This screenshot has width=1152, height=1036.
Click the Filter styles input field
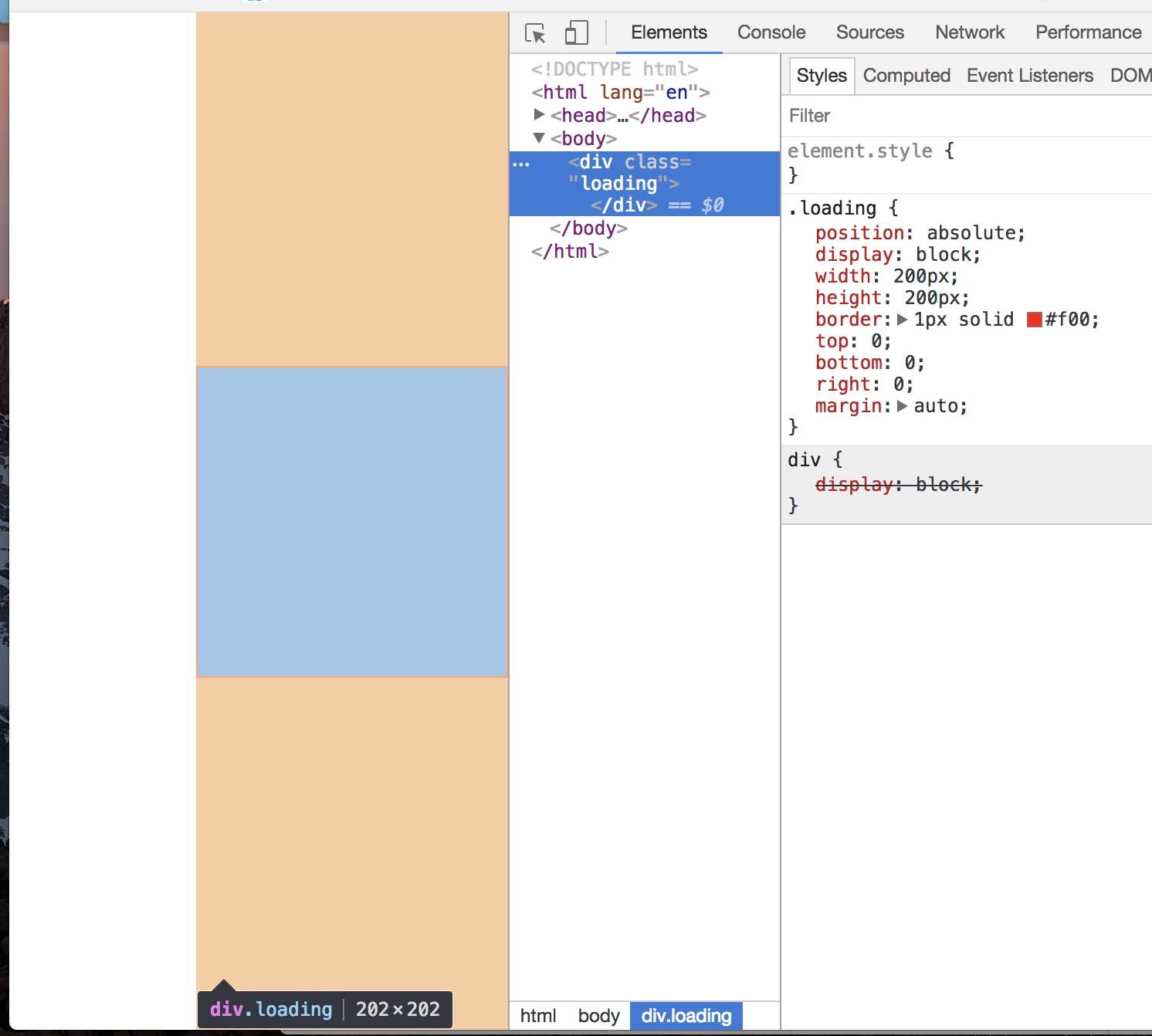pyautogui.click(x=967, y=116)
